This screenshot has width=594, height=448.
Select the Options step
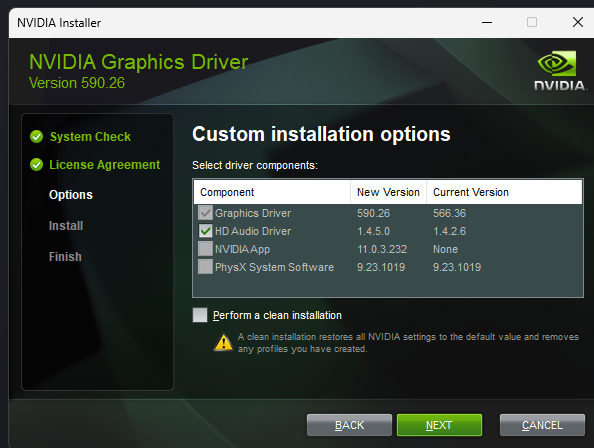point(71,195)
